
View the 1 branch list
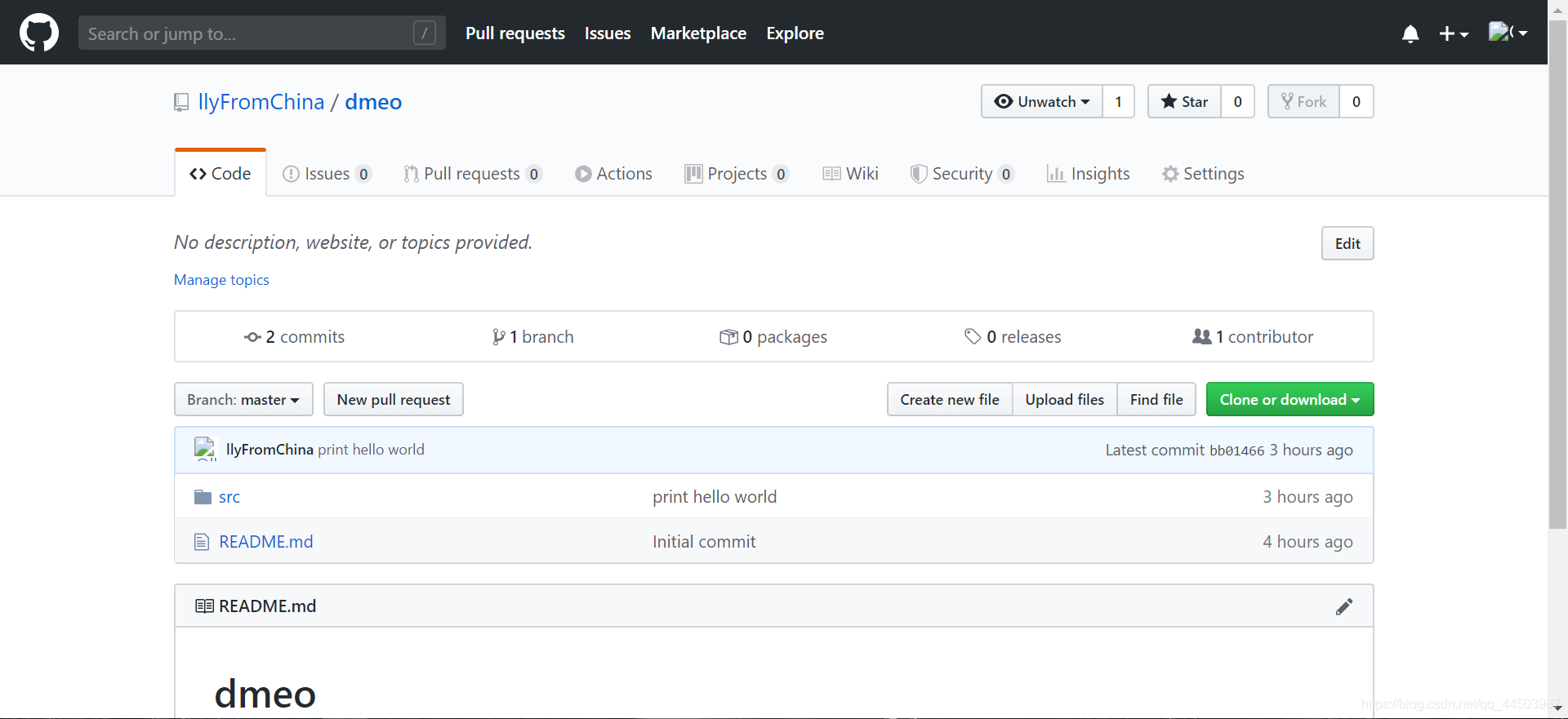click(x=533, y=337)
